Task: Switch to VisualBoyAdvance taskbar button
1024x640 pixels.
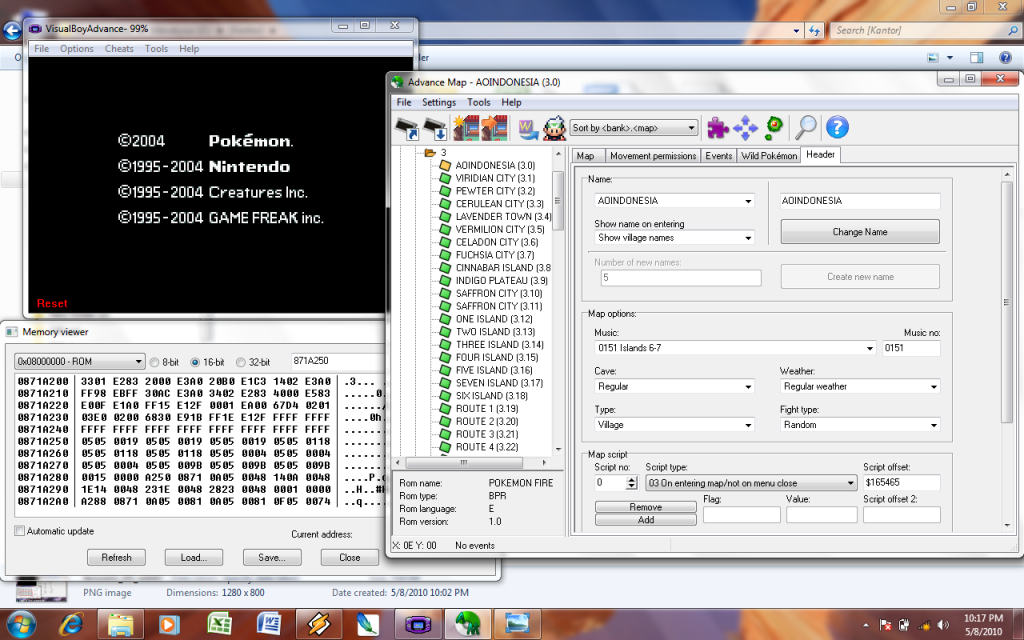Action: click(418, 624)
